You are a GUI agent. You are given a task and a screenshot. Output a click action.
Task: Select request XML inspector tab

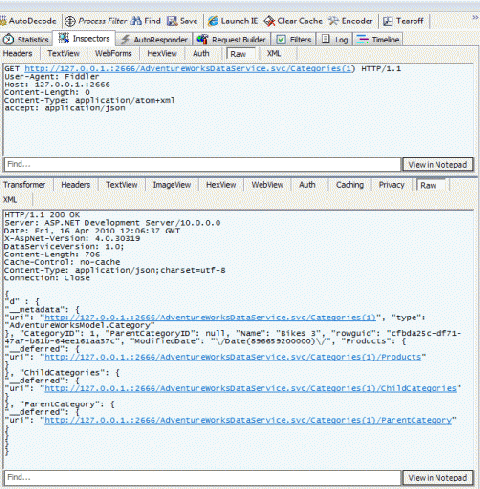(274, 54)
